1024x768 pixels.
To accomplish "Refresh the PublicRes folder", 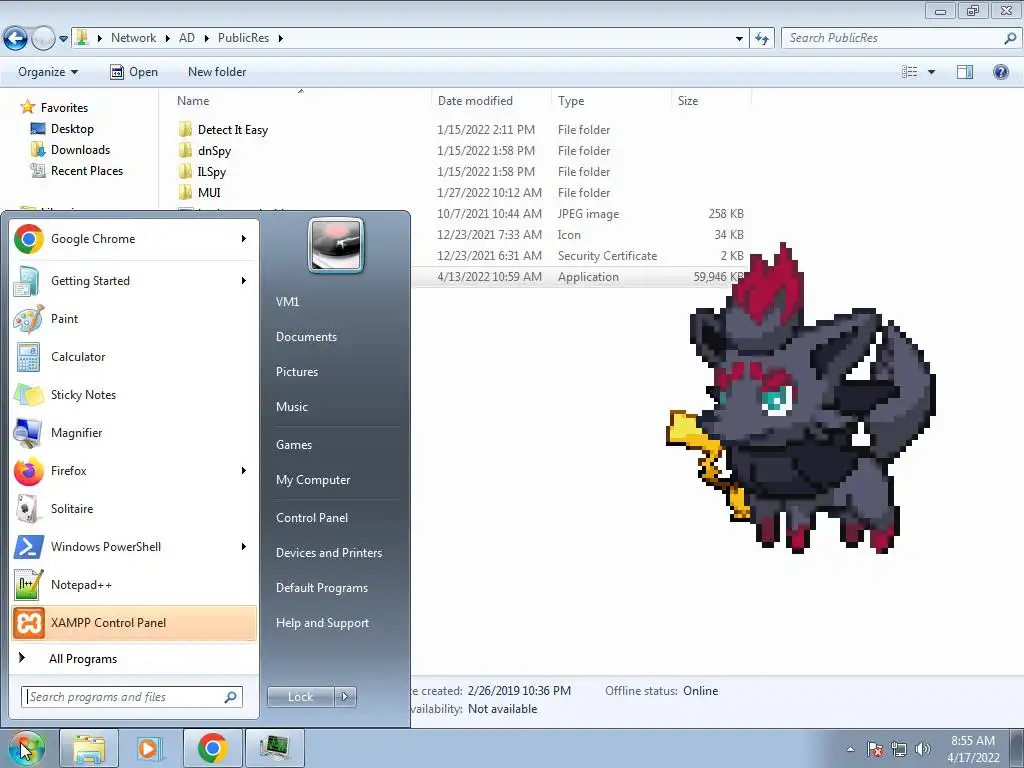I will (762, 39).
